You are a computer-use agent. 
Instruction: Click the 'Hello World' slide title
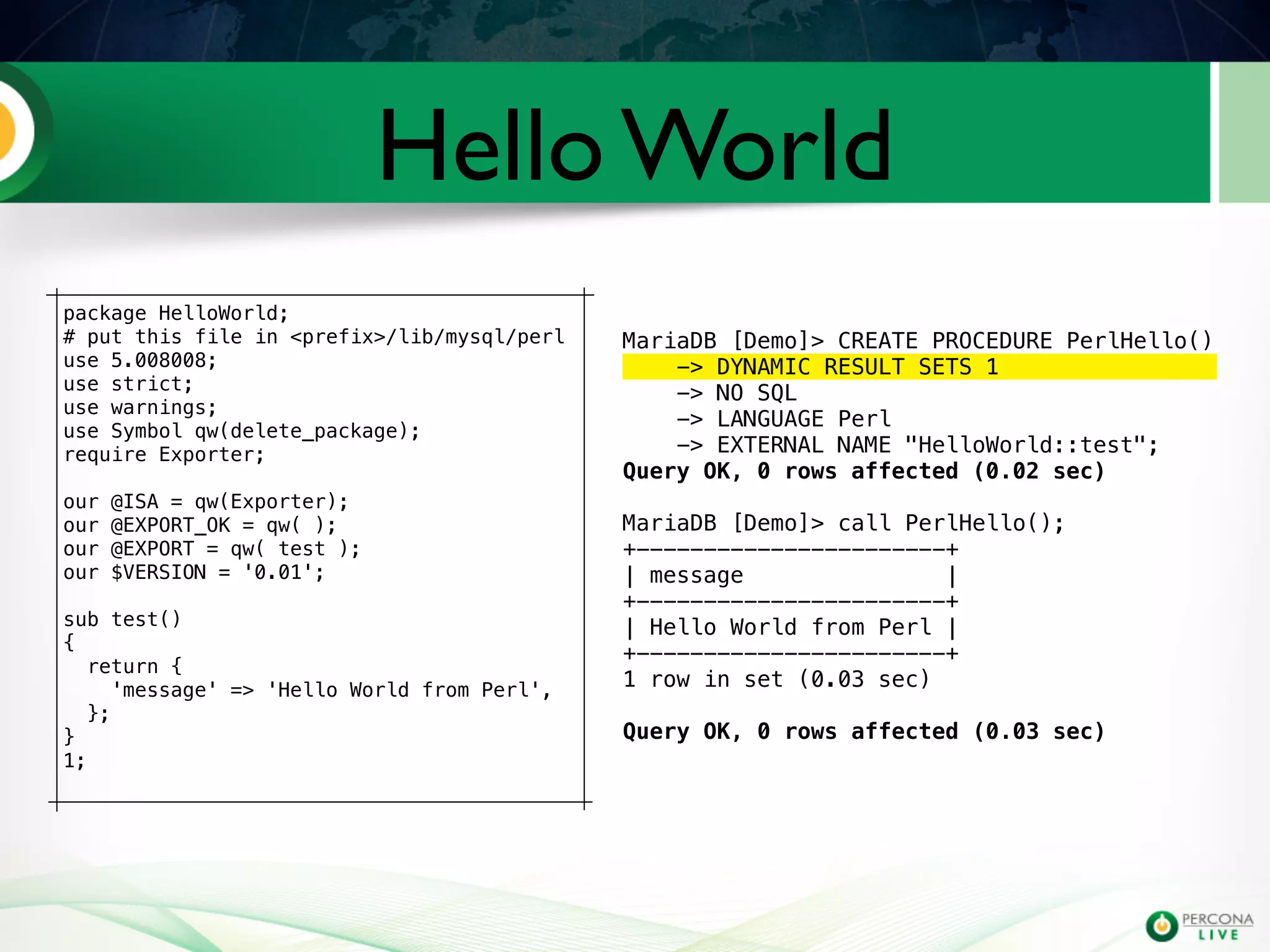click(x=636, y=145)
